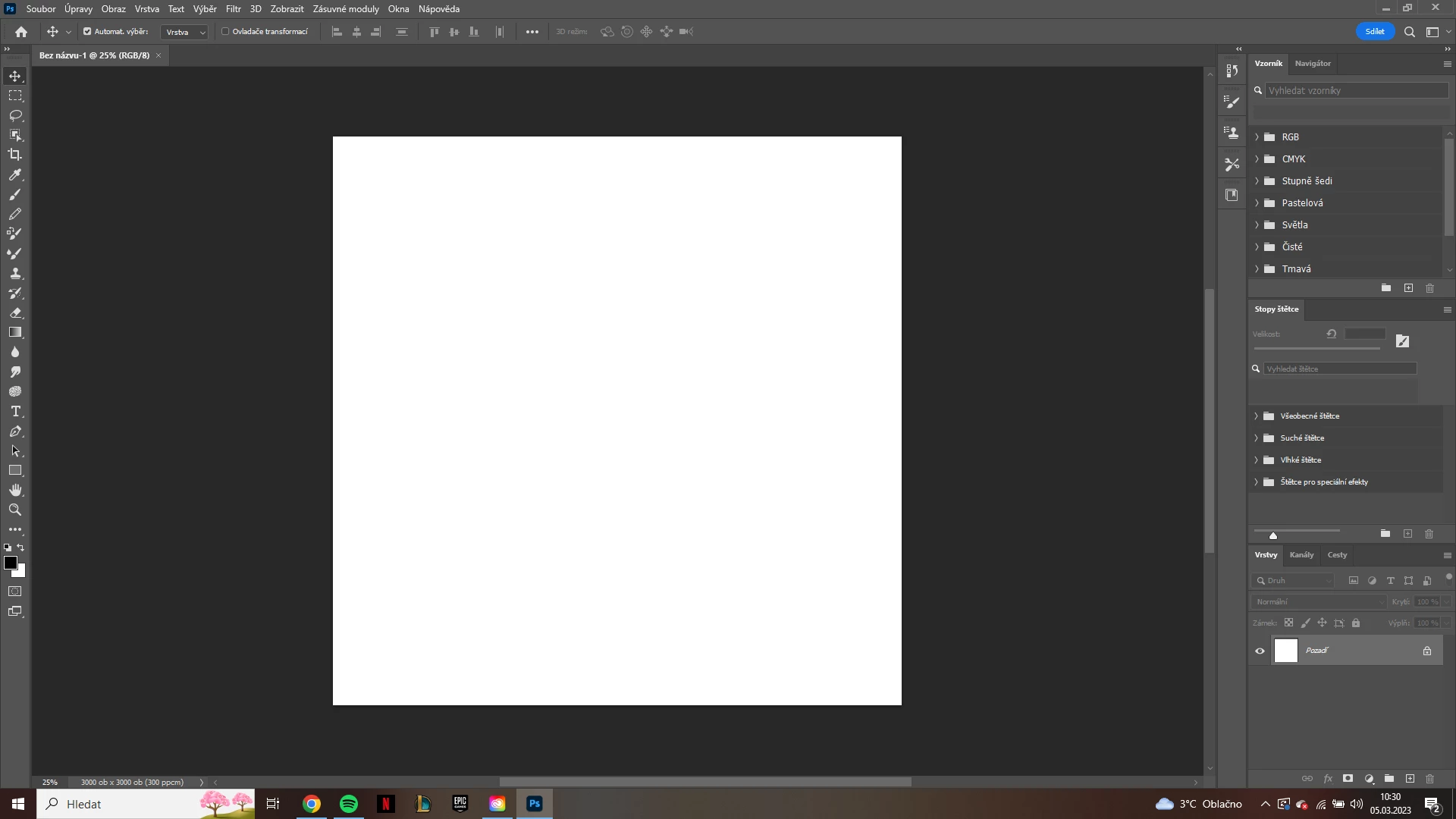The width and height of the screenshot is (1456, 819).
Task: Switch to the Kanály tab
Action: [x=1301, y=555]
